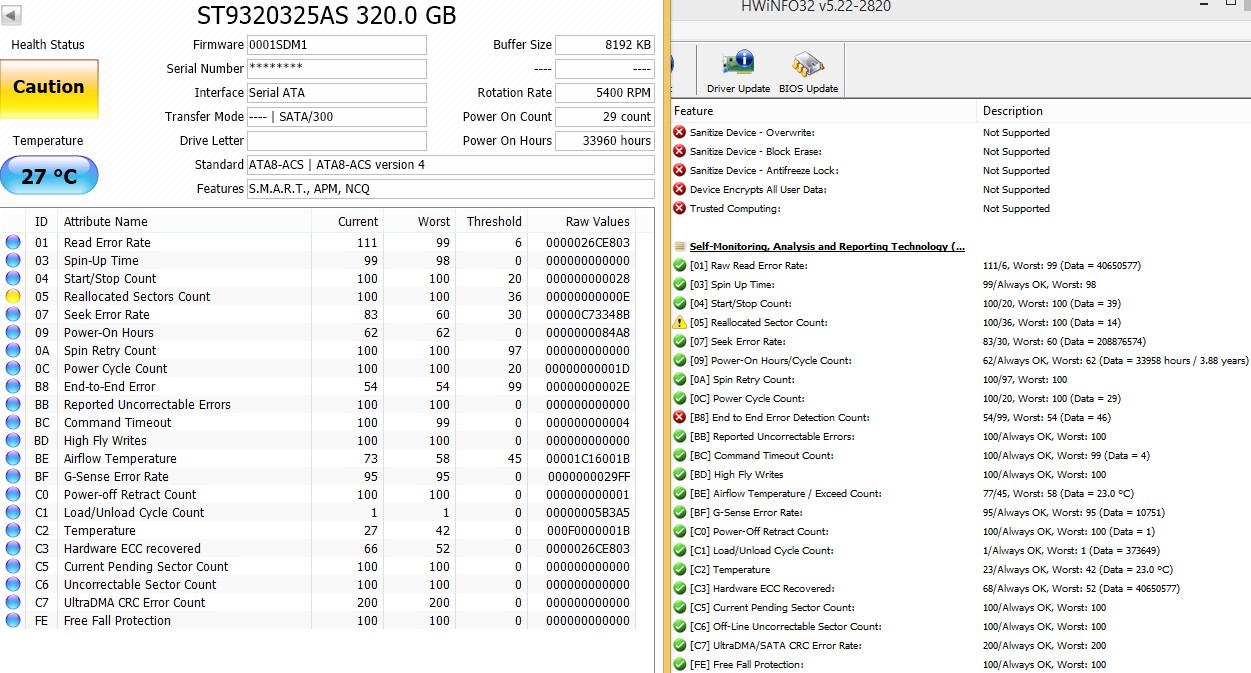Screen dimensions: 1251x673
Task: Select the Power-On Hours attribute row
Action: click(x=108, y=333)
